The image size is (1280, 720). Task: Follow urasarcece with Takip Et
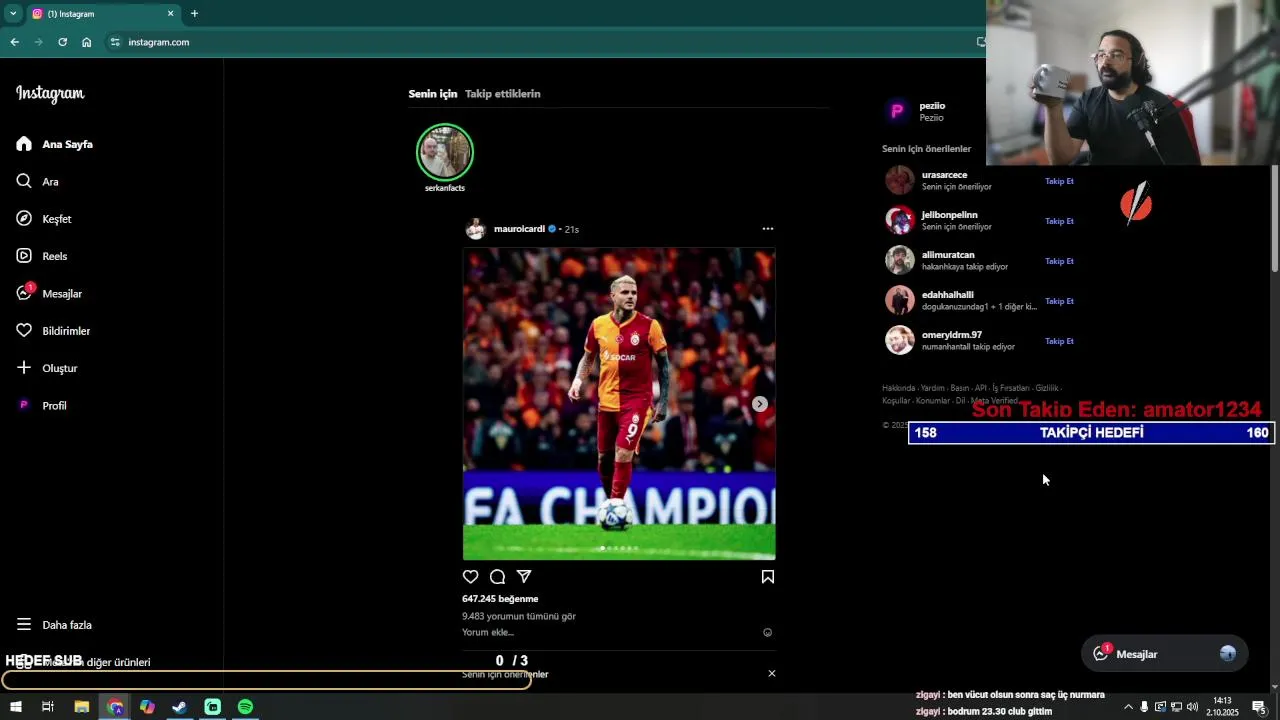[x=1059, y=181]
